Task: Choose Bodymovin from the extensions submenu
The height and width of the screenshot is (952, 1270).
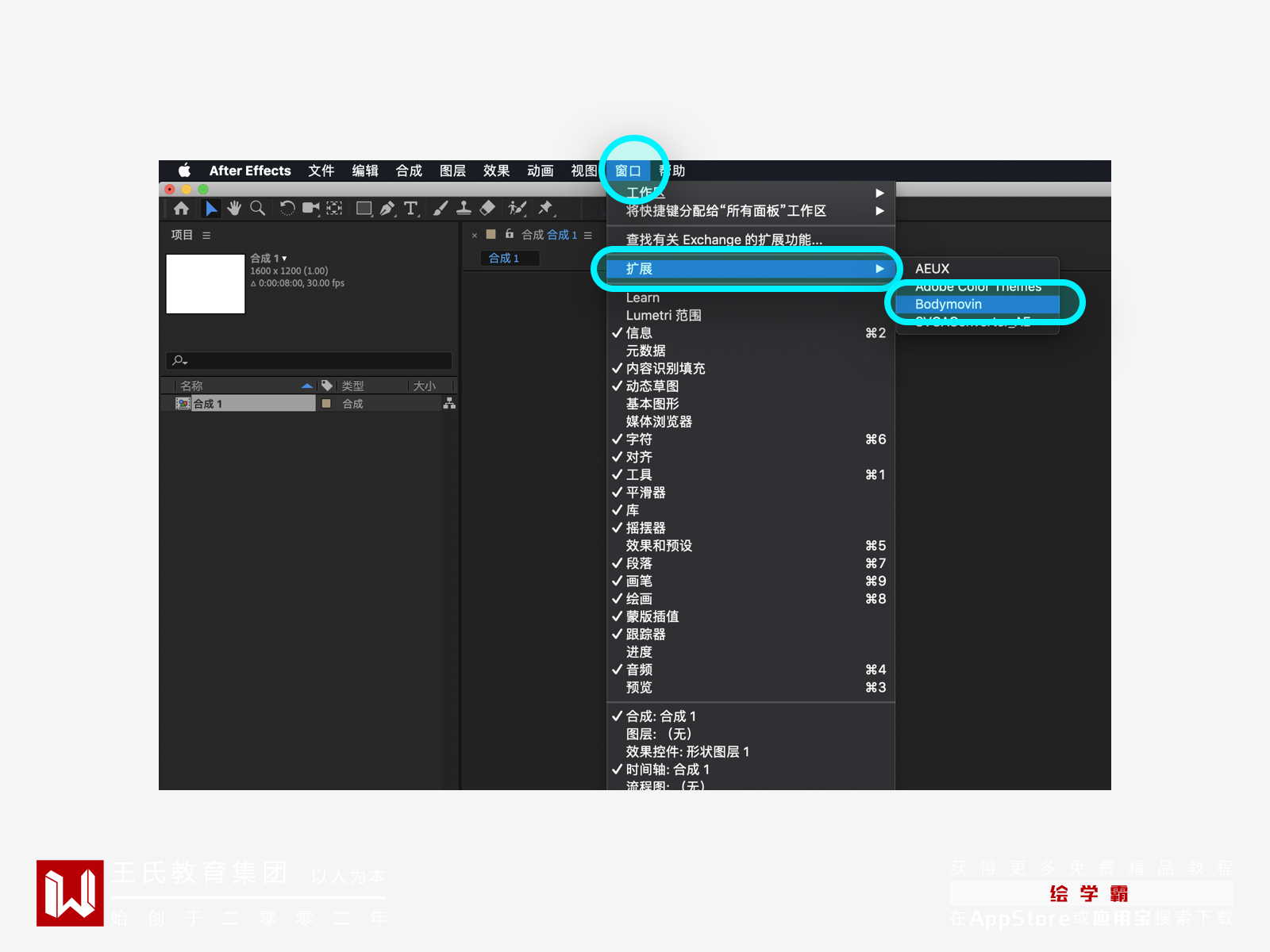Action: tap(977, 305)
